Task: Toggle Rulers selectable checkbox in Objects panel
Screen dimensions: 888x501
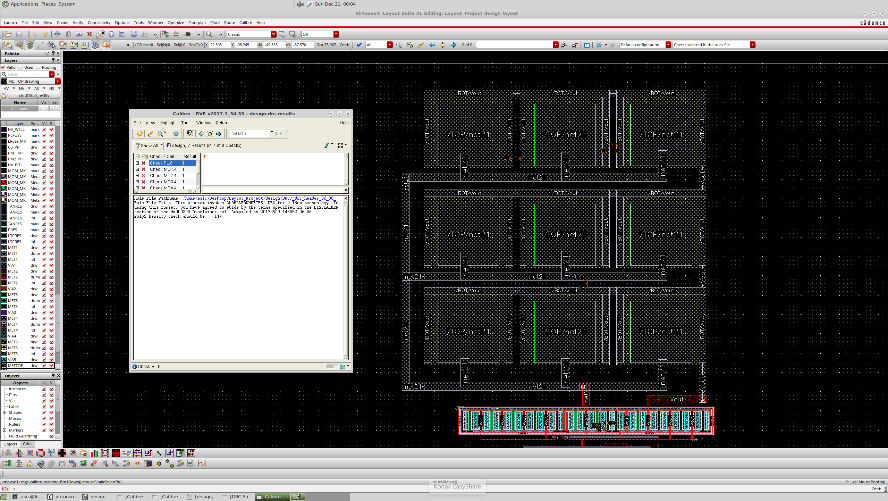Action: coord(52,425)
